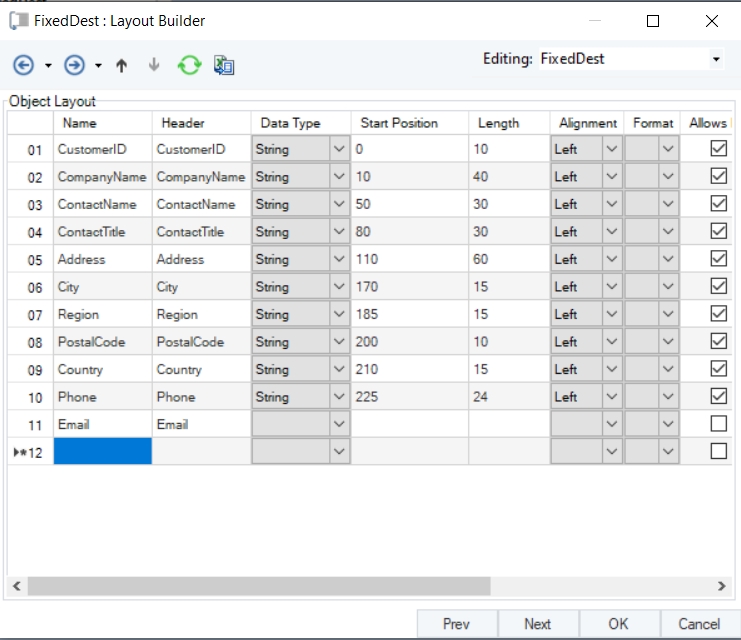The width and height of the screenshot is (741, 640).
Task: Expand Data Type dropdown for Email row
Action: coord(340,424)
